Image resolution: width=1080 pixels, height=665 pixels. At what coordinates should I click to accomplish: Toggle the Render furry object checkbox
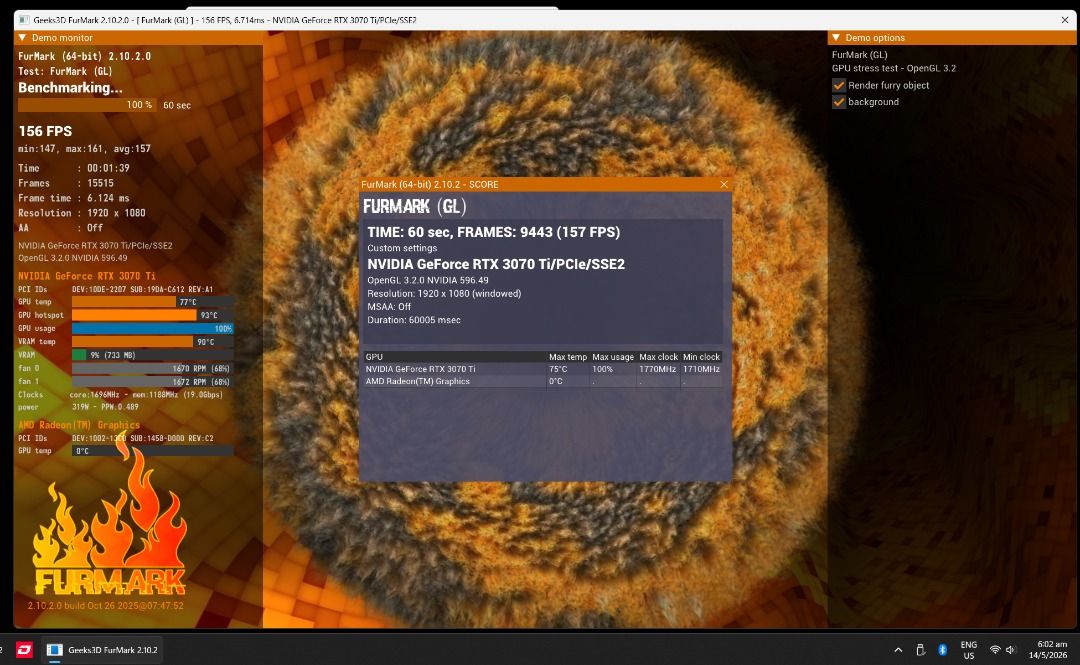[x=838, y=85]
